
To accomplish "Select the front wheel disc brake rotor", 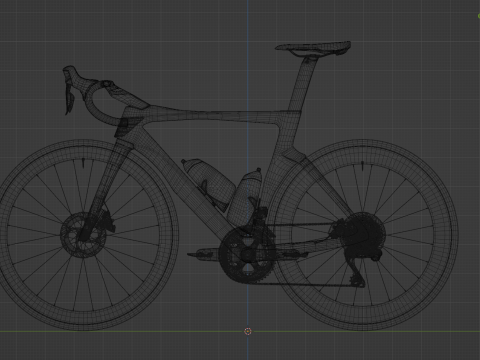I will (x=83, y=234).
